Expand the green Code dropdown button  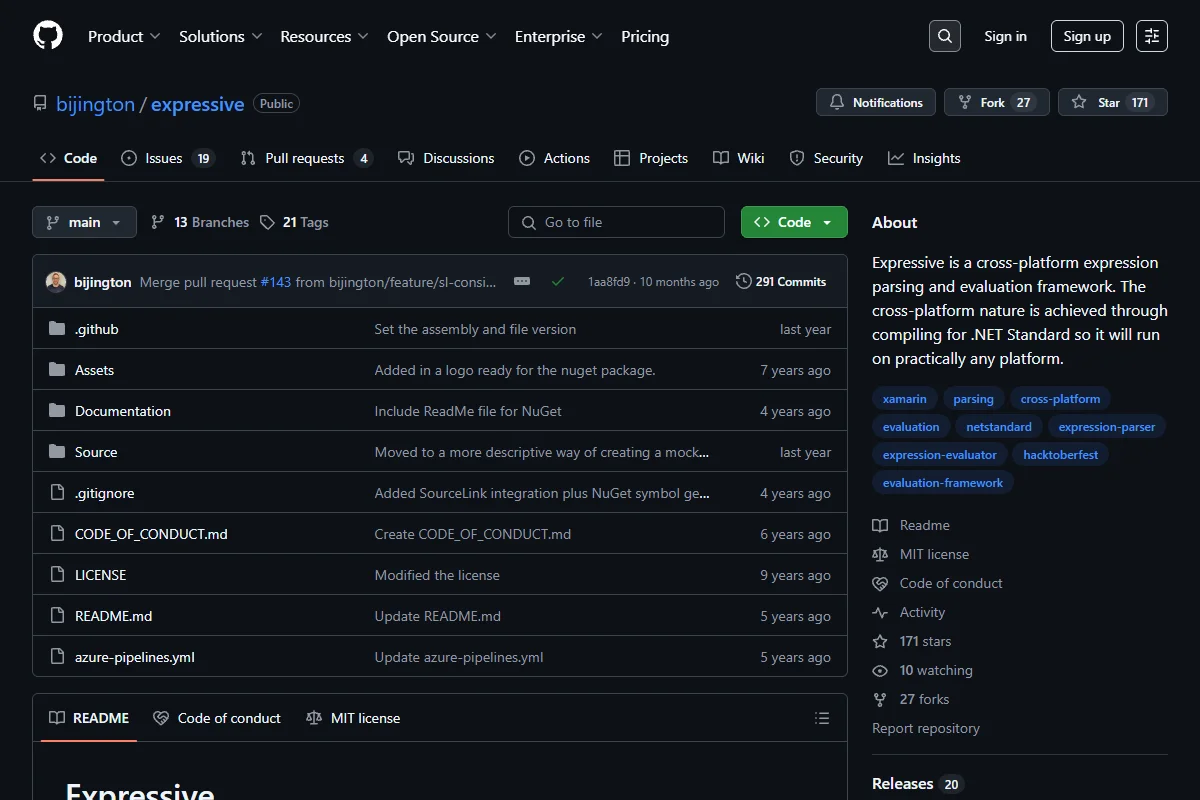click(x=794, y=222)
